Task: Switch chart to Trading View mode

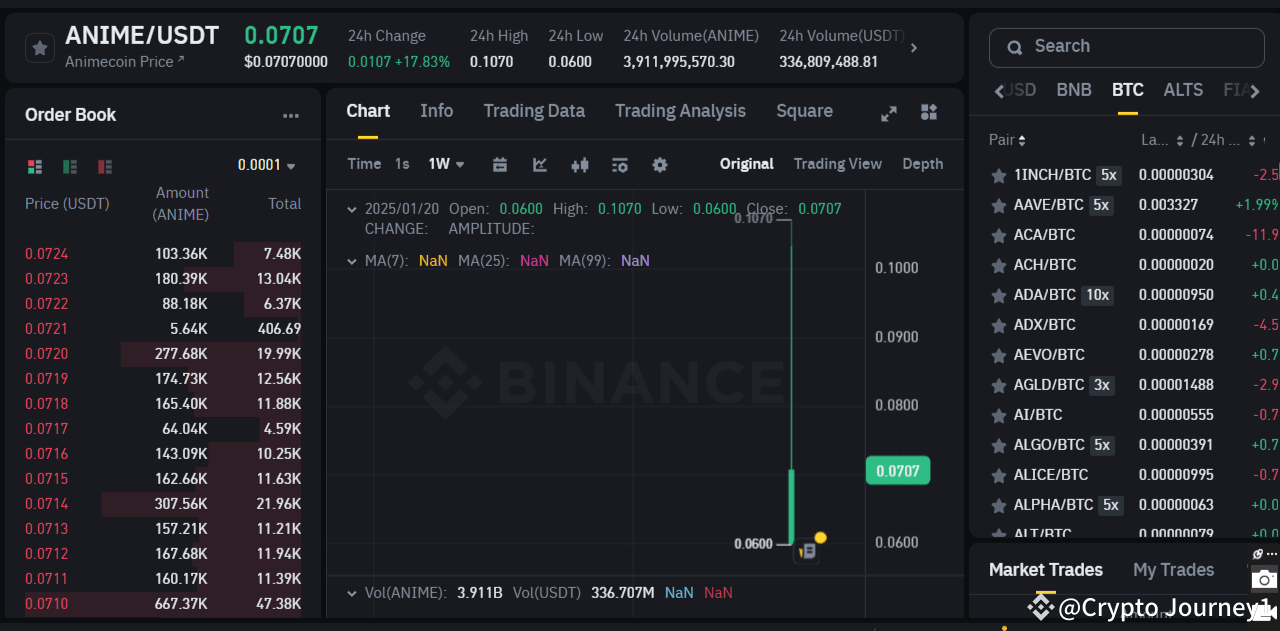Action: point(838,163)
